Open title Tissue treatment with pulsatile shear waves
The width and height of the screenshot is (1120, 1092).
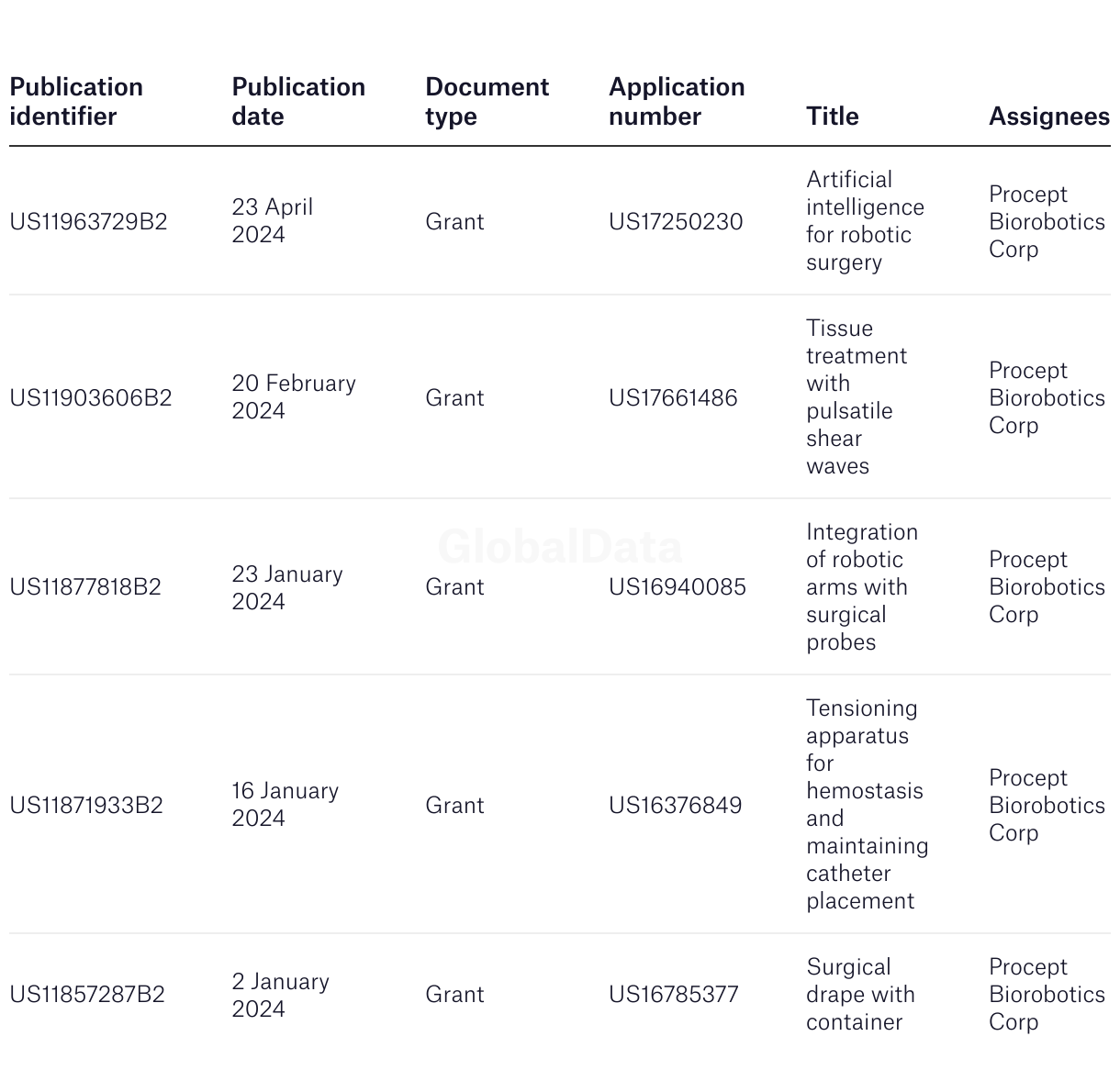(856, 397)
